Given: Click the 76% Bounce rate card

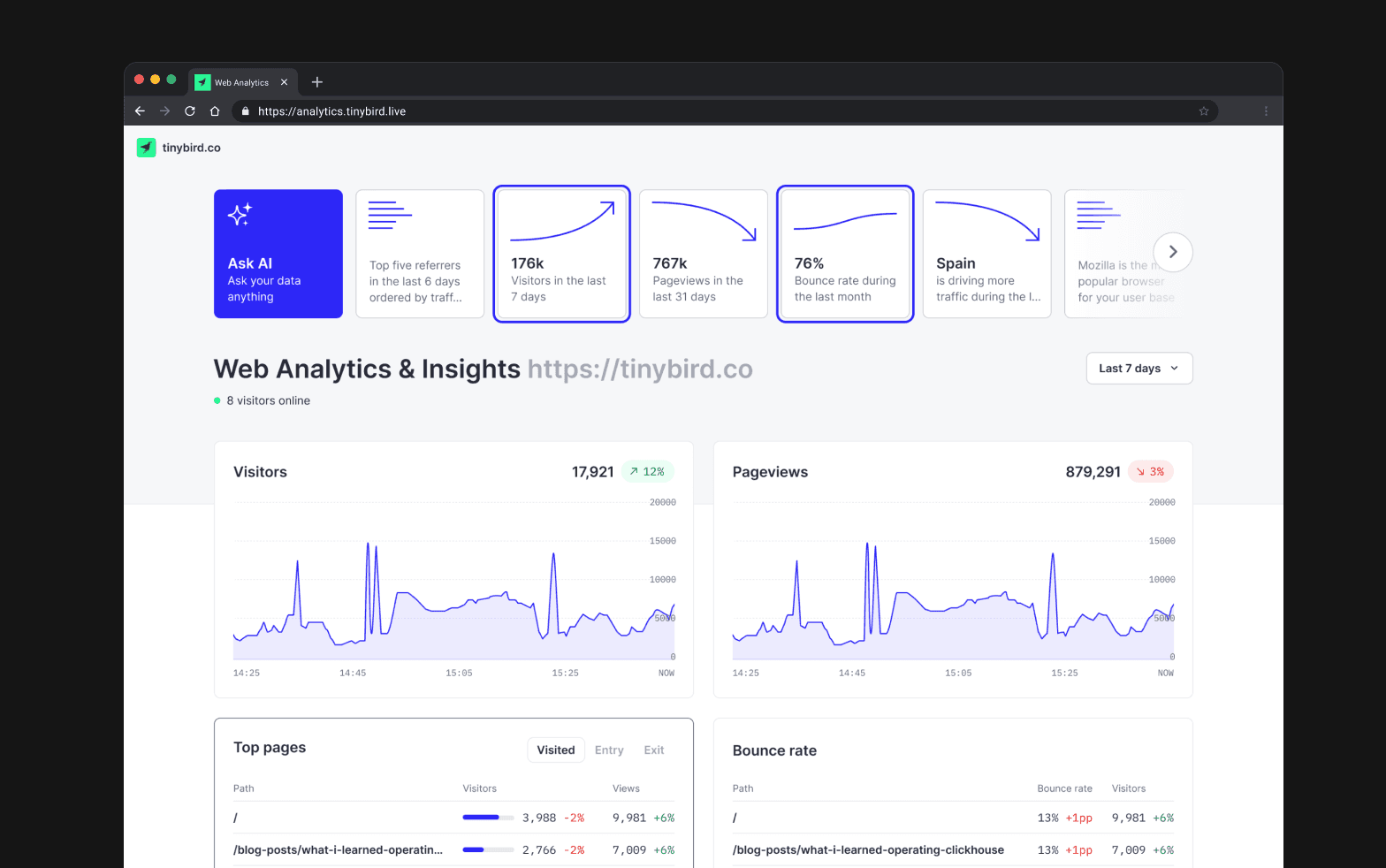Looking at the screenshot, I should click(x=845, y=254).
